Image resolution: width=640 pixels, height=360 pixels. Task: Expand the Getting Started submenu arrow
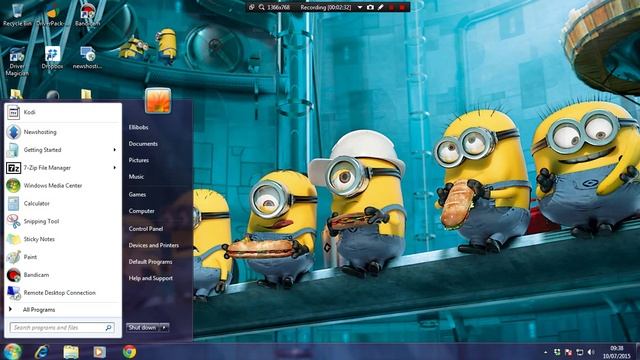pos(115,150)
